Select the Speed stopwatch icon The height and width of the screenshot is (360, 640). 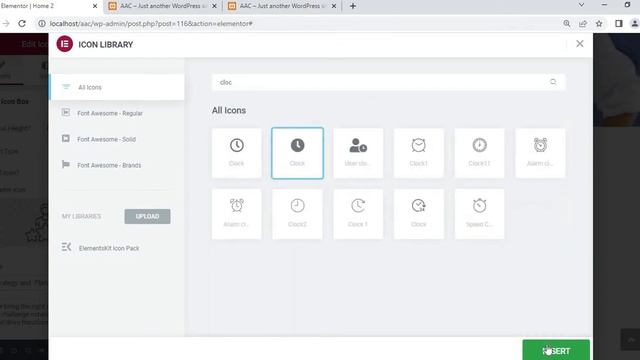[479, 214]
